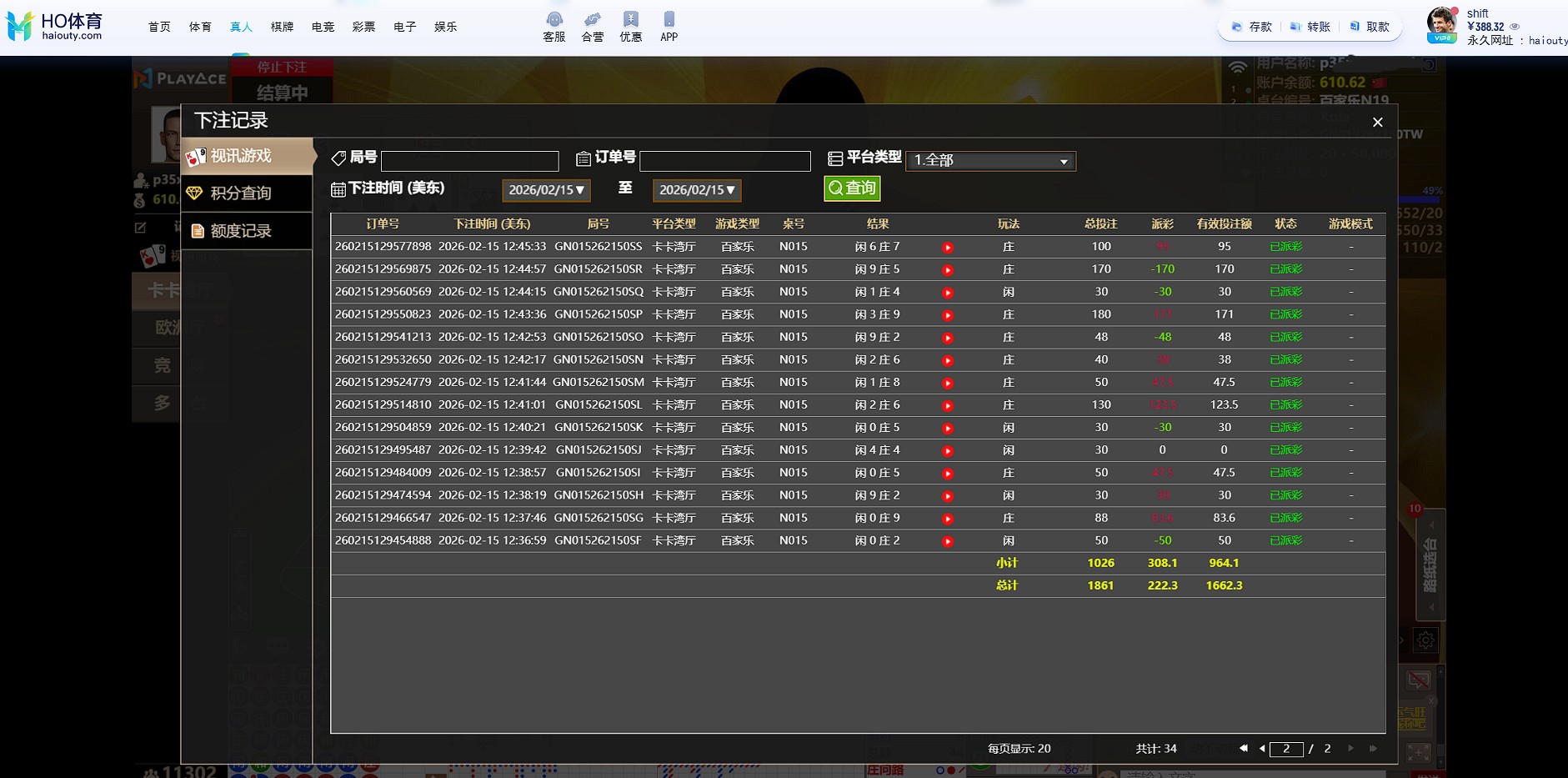Screen dimensions: 1568x778
Task: Go to previous page arrow
Action: [x=1261, y=749]
